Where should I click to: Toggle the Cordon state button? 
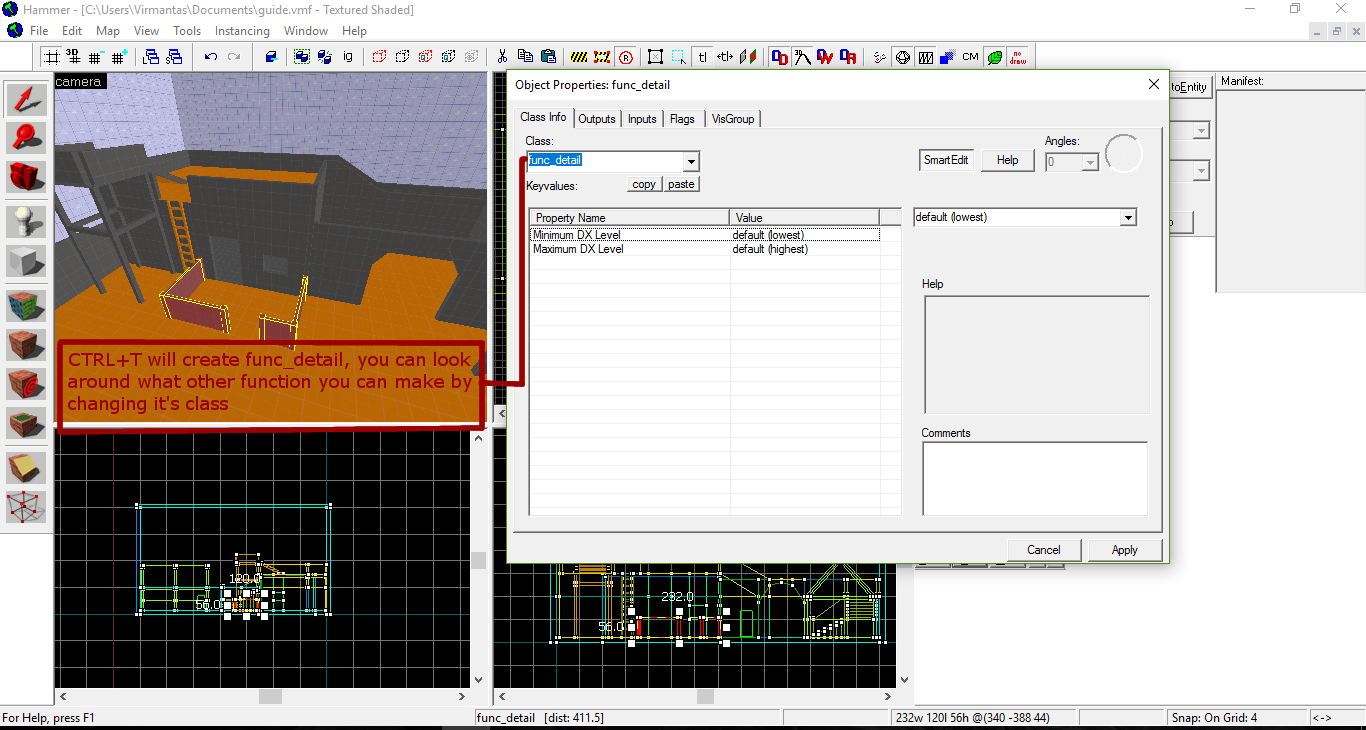pos(579,57)
